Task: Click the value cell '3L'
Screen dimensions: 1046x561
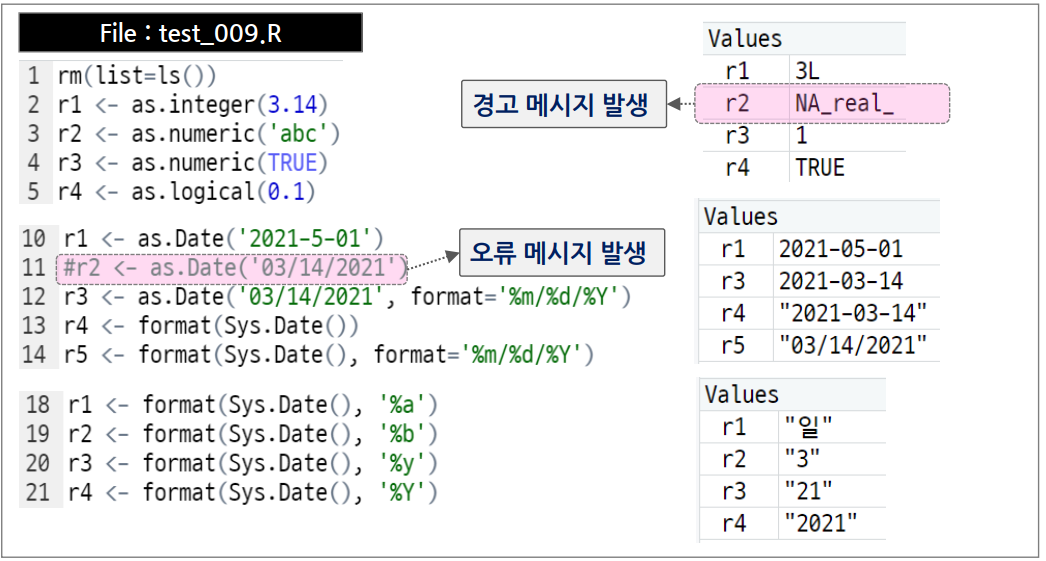Action: [807, 71]
